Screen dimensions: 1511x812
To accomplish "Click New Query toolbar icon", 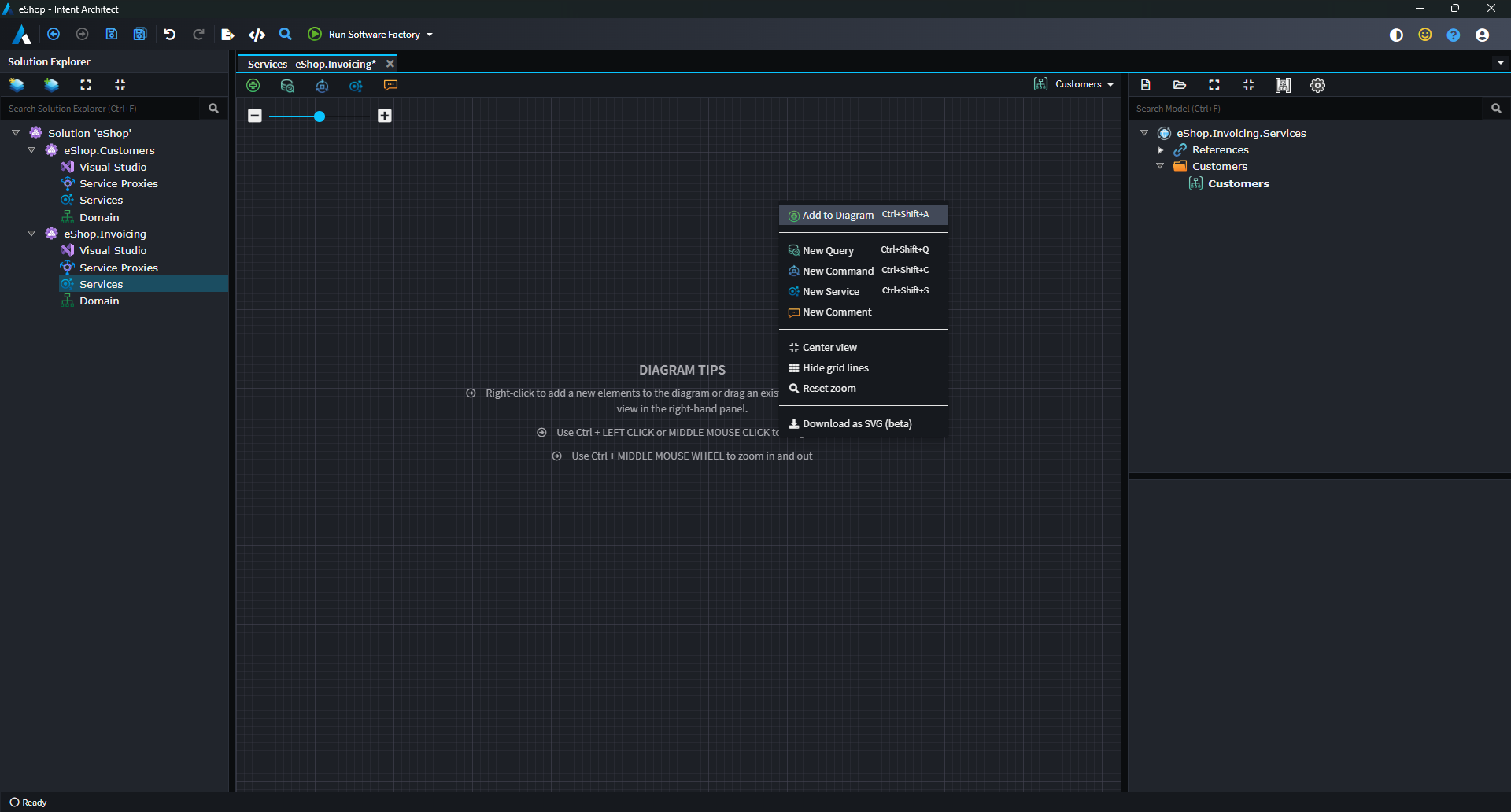I will click(x=287, y=86).
